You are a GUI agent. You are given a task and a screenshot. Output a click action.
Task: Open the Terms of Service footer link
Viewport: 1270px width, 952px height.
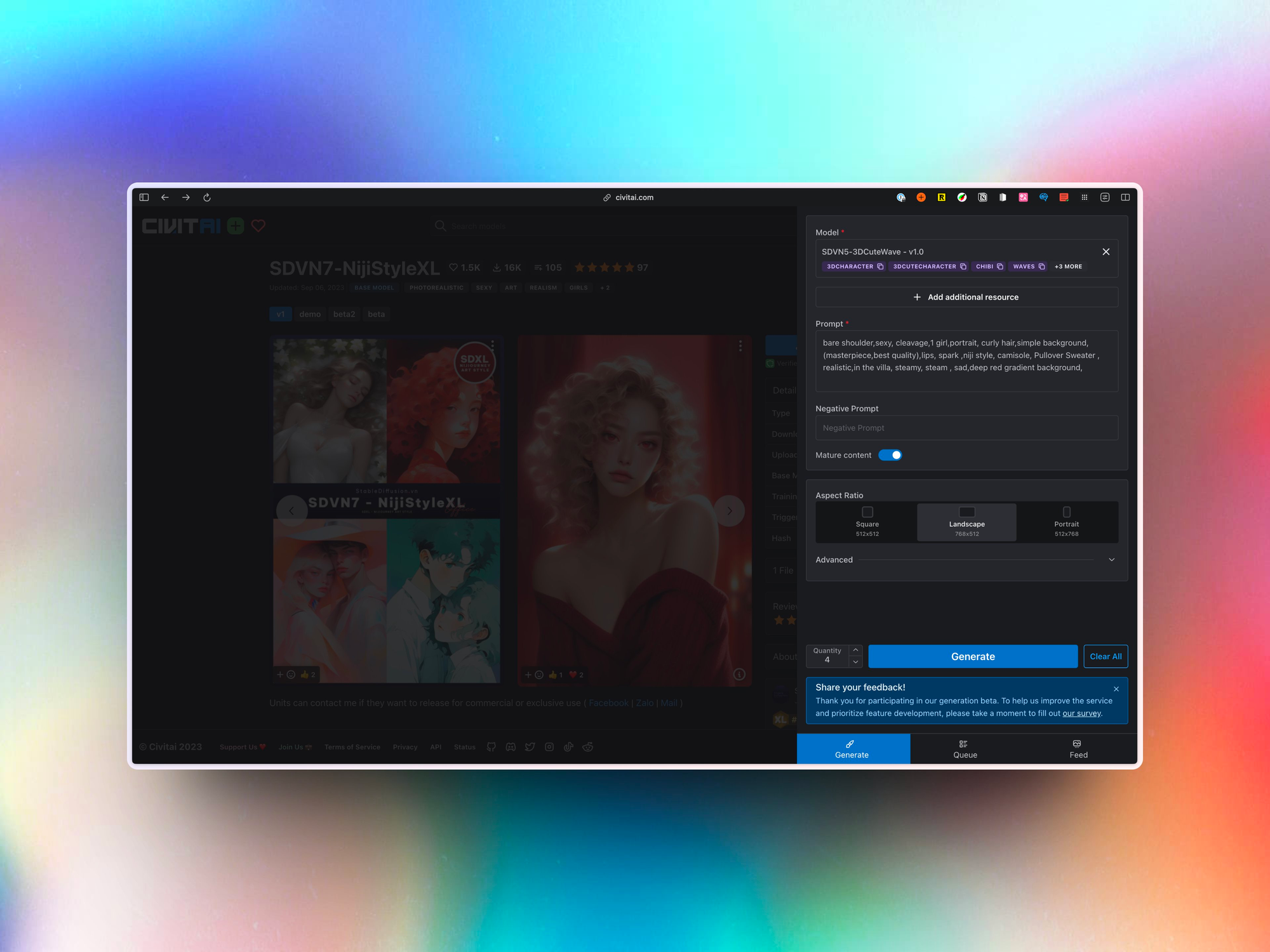(x=352, y=747)
